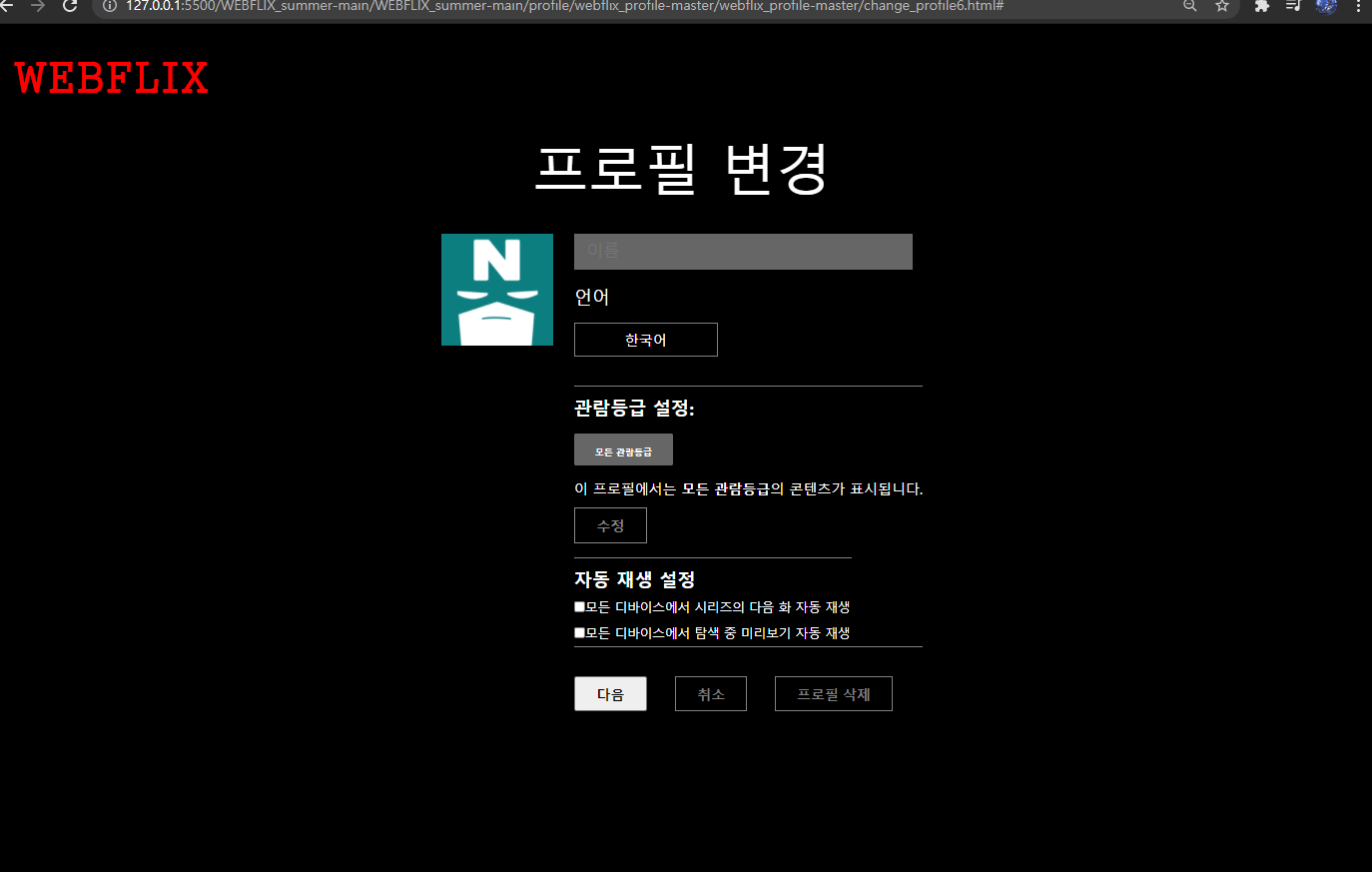Select the 한국어 language option
The height and width of the screenshot is (872, 1372).
point(645,339)
